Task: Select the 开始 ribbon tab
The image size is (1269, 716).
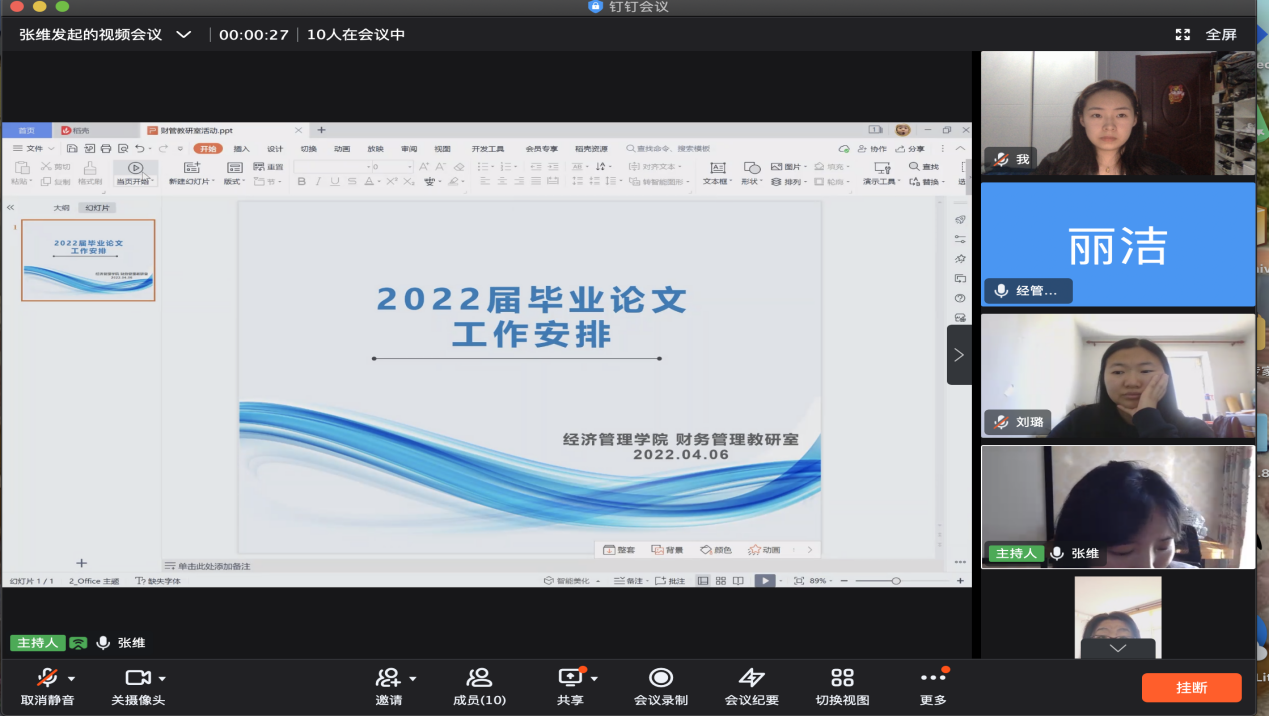Action: pos(207,148)
